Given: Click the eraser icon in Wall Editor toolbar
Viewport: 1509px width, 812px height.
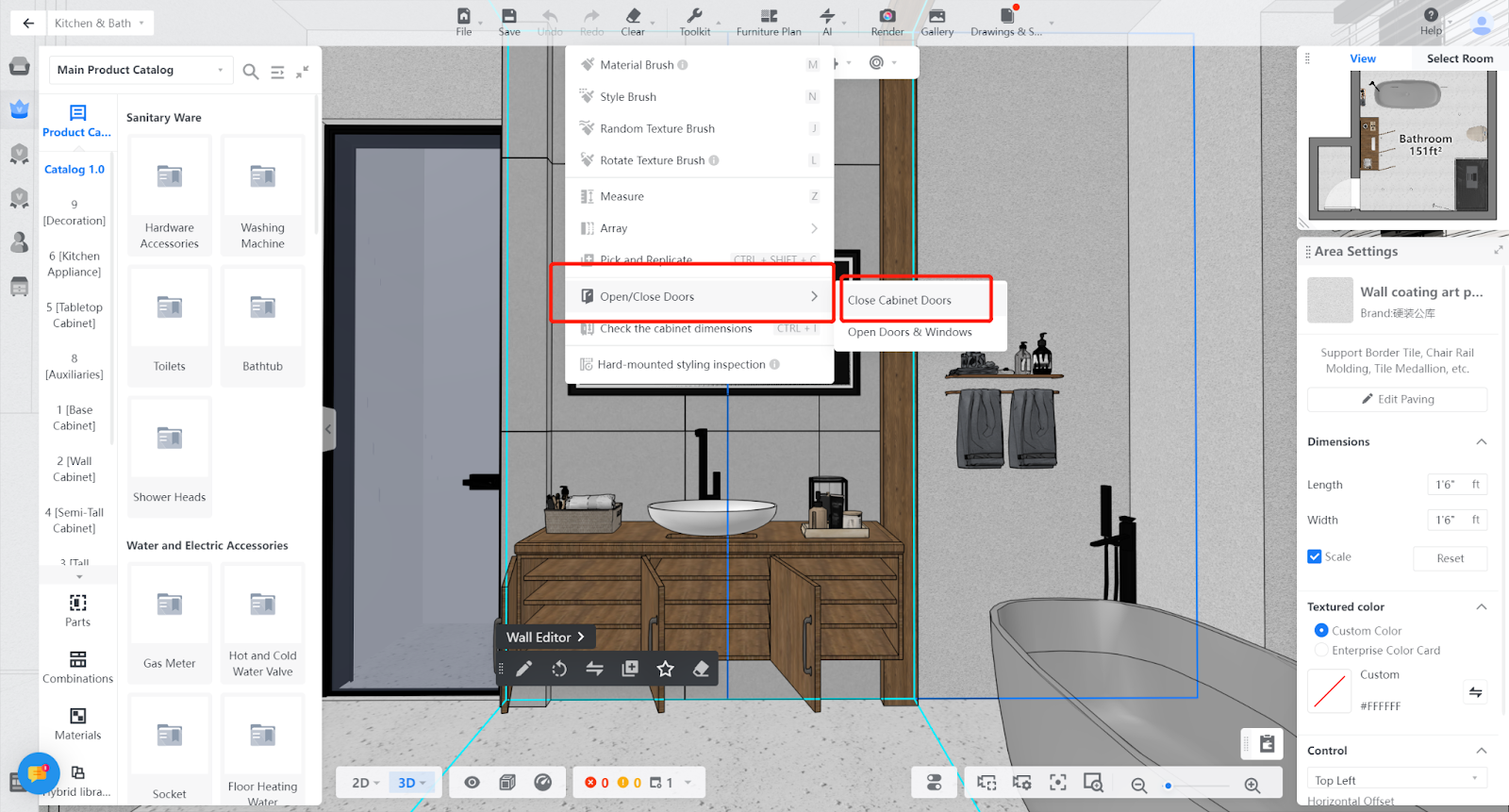Looking at the screenshot, I should click(701, 669).
